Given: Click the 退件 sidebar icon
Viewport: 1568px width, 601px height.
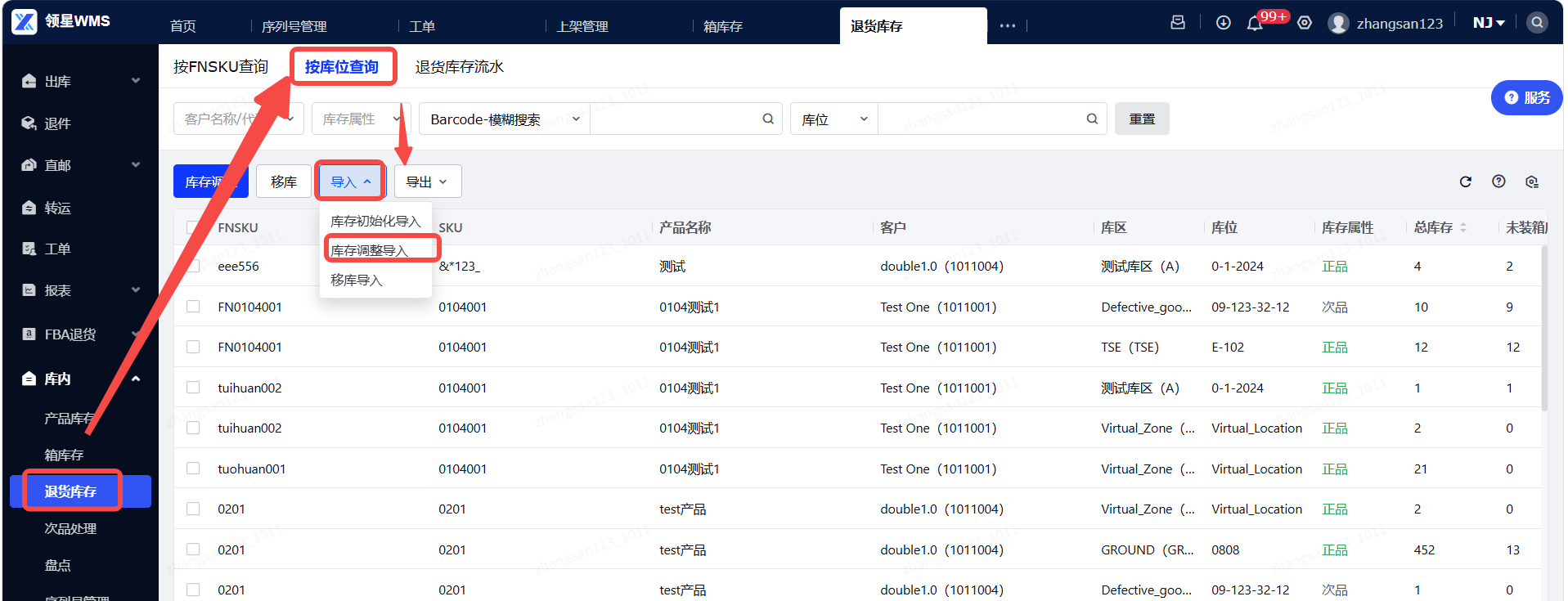Looking at the screenshot, I should (x=29, y=123).
